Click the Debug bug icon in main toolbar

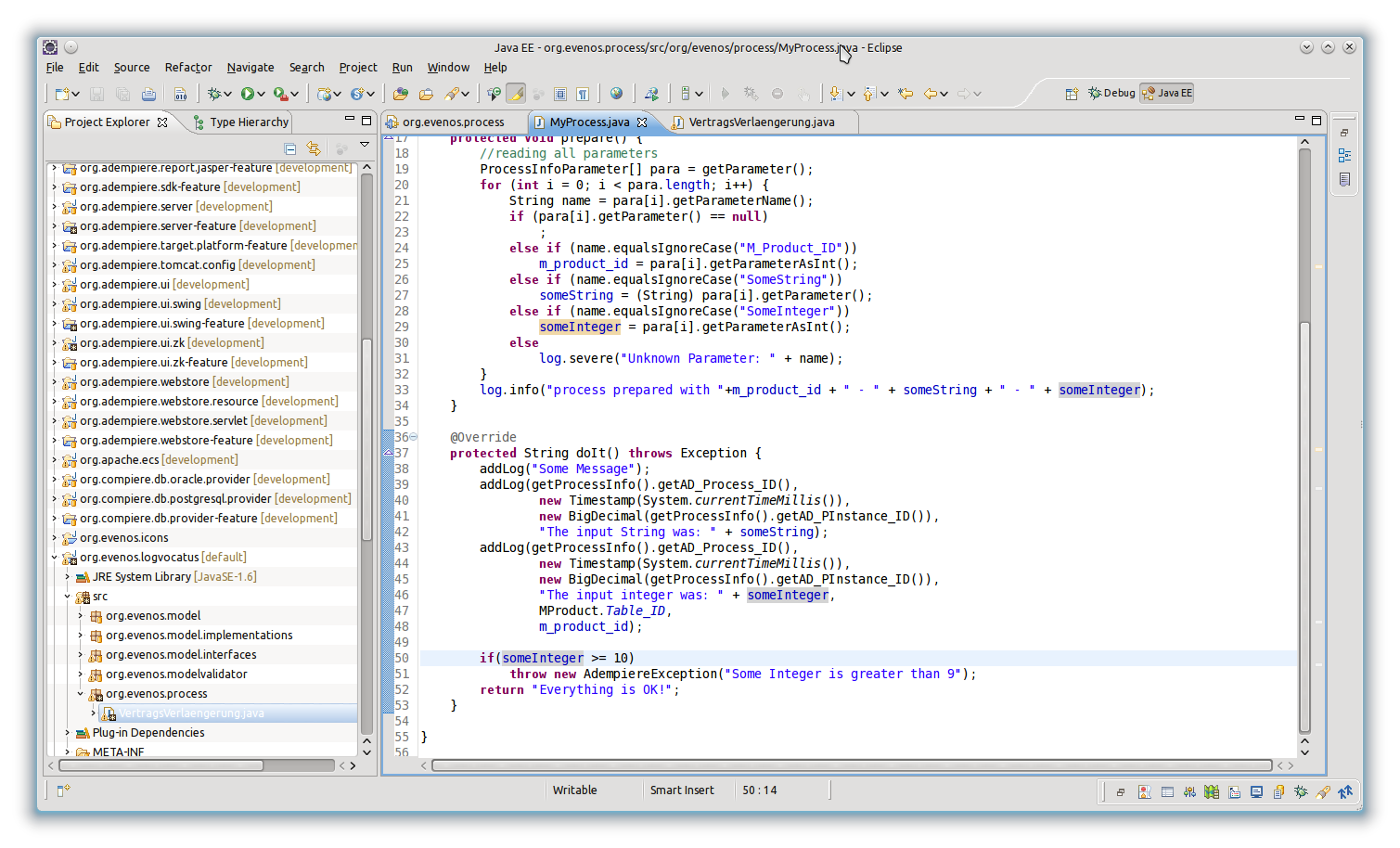pos(214,94)
